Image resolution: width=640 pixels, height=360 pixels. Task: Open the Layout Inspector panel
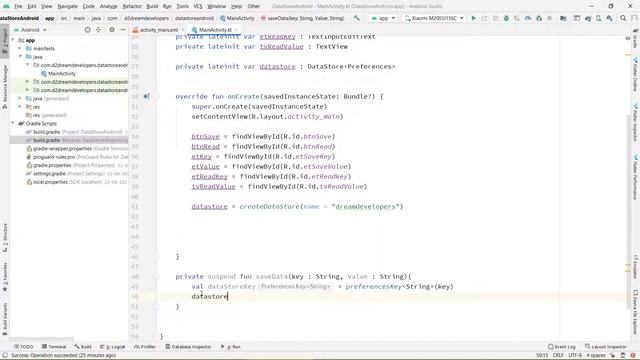[x=605, y=347]
